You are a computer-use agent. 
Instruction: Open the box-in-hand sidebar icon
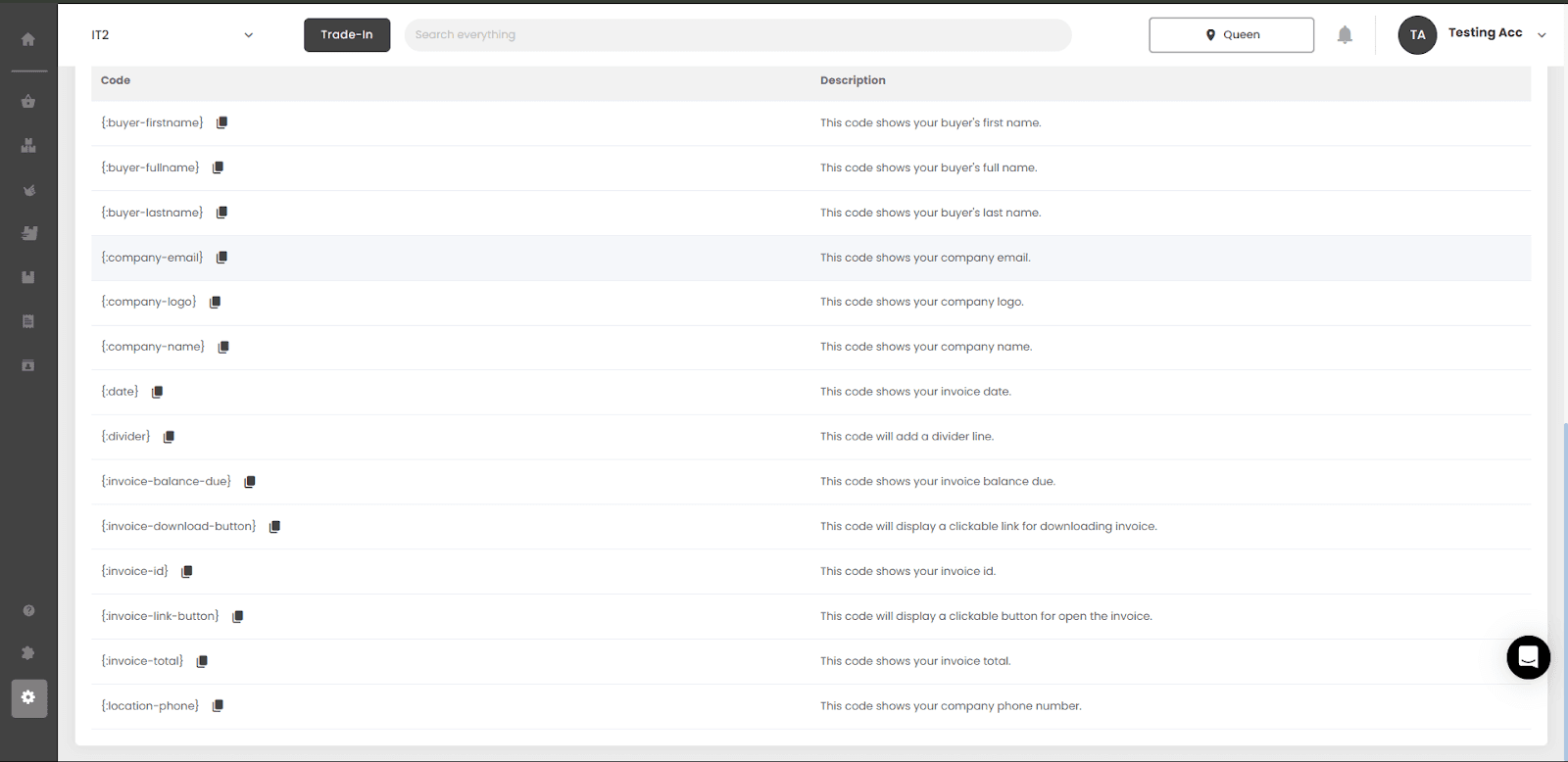(x=28, y=233)
